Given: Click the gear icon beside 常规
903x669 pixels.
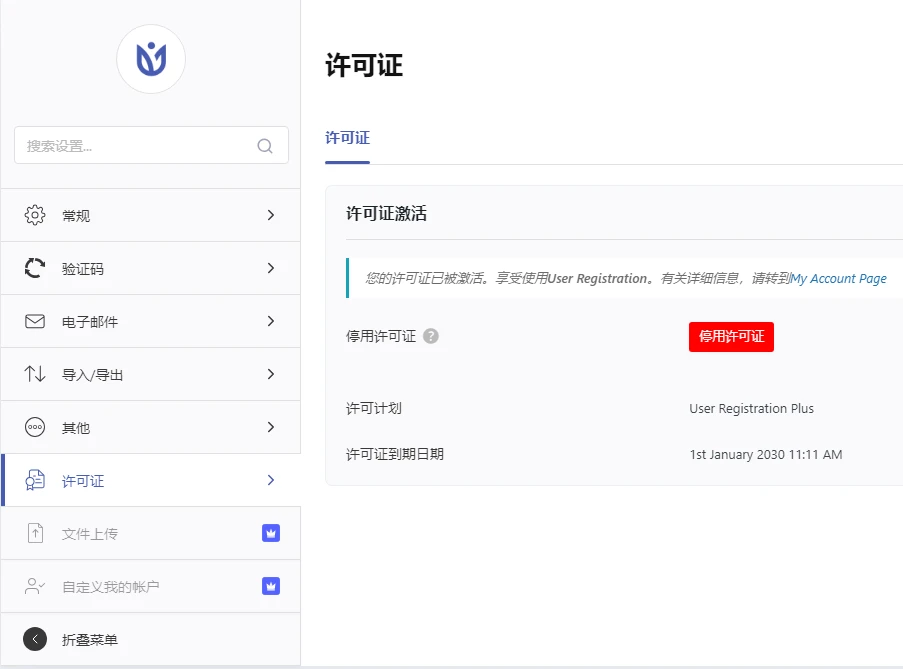Looking at the screenshot, I should pos(34,214).
